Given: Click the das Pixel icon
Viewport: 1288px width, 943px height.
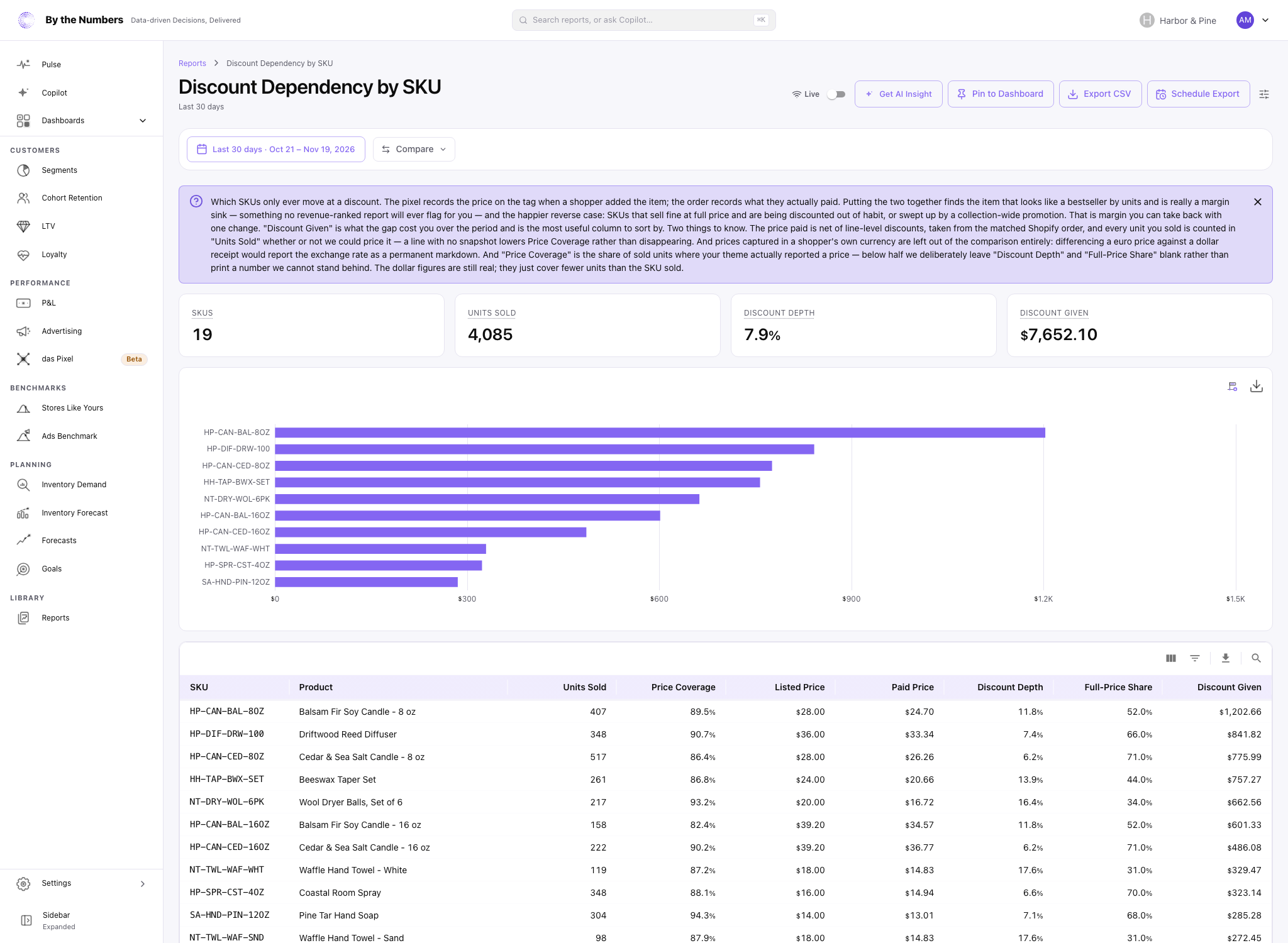Looking at the screenshot, I should point(23,359).
